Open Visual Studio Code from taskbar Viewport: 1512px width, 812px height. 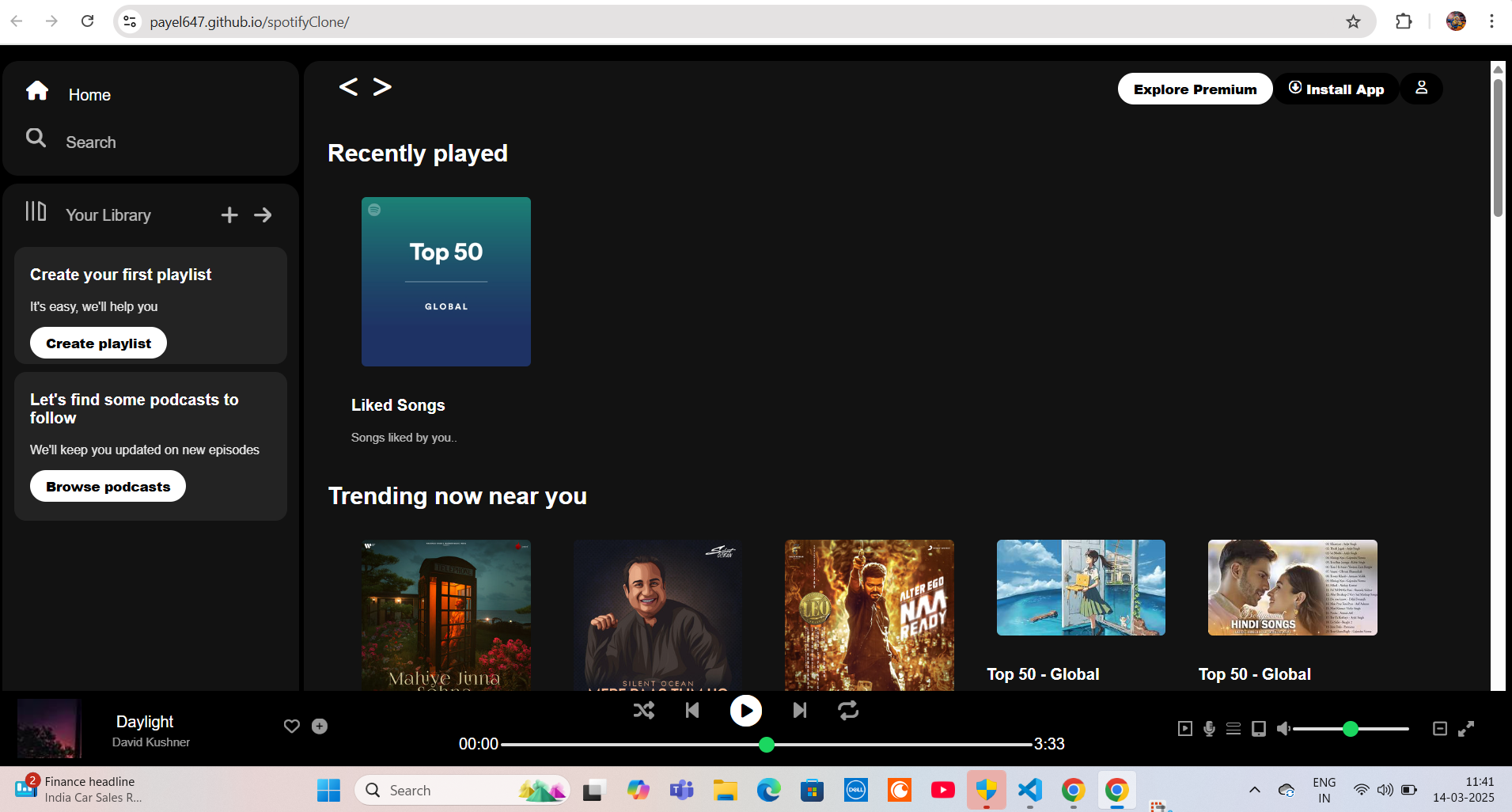(1030, 790)
